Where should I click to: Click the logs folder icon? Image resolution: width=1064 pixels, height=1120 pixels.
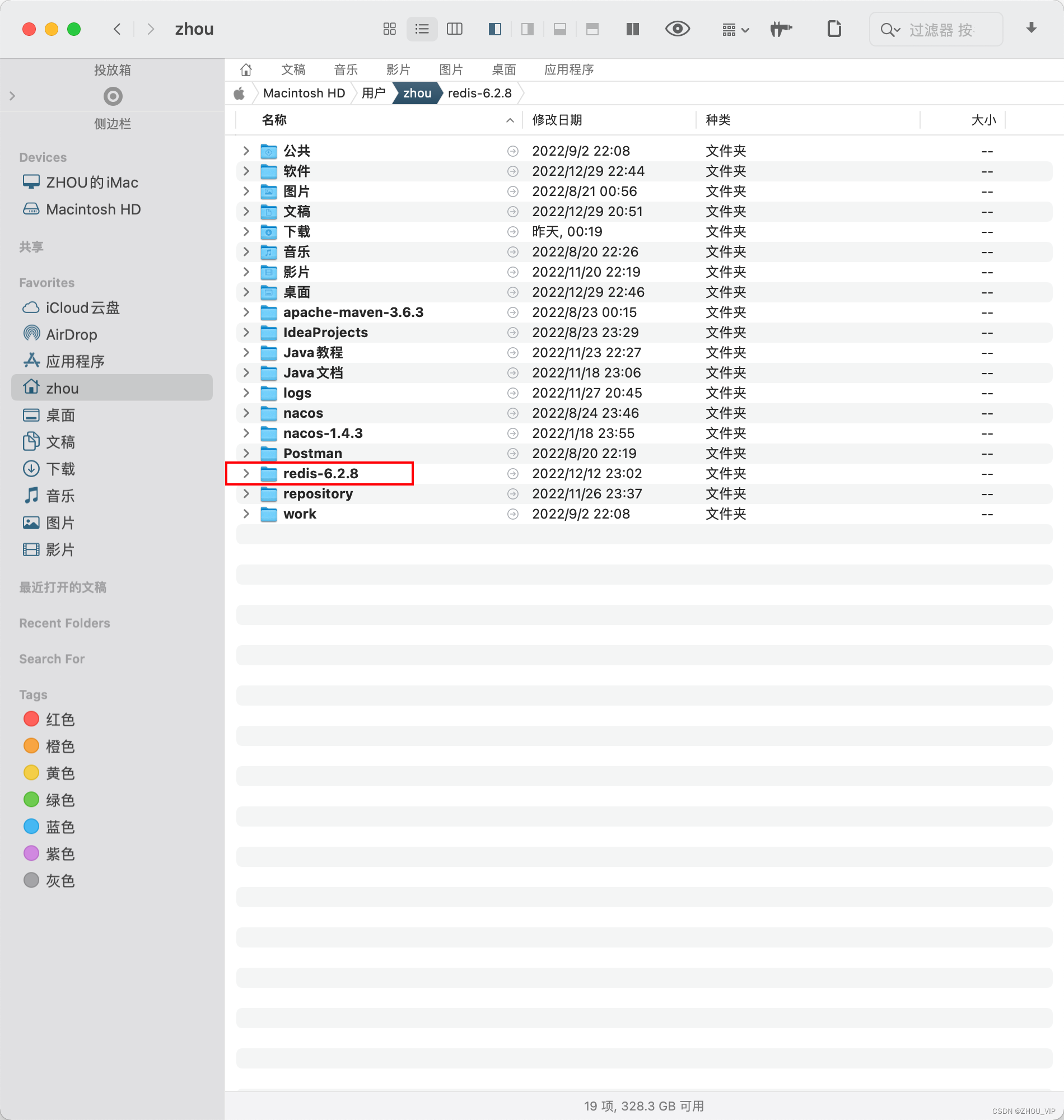click(268, 393)
